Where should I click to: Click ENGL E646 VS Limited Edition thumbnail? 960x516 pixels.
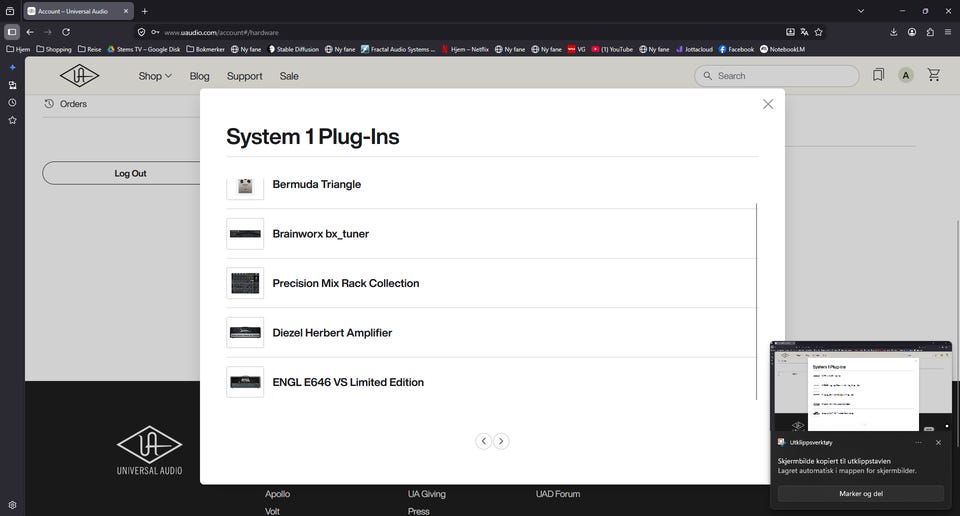245,382
